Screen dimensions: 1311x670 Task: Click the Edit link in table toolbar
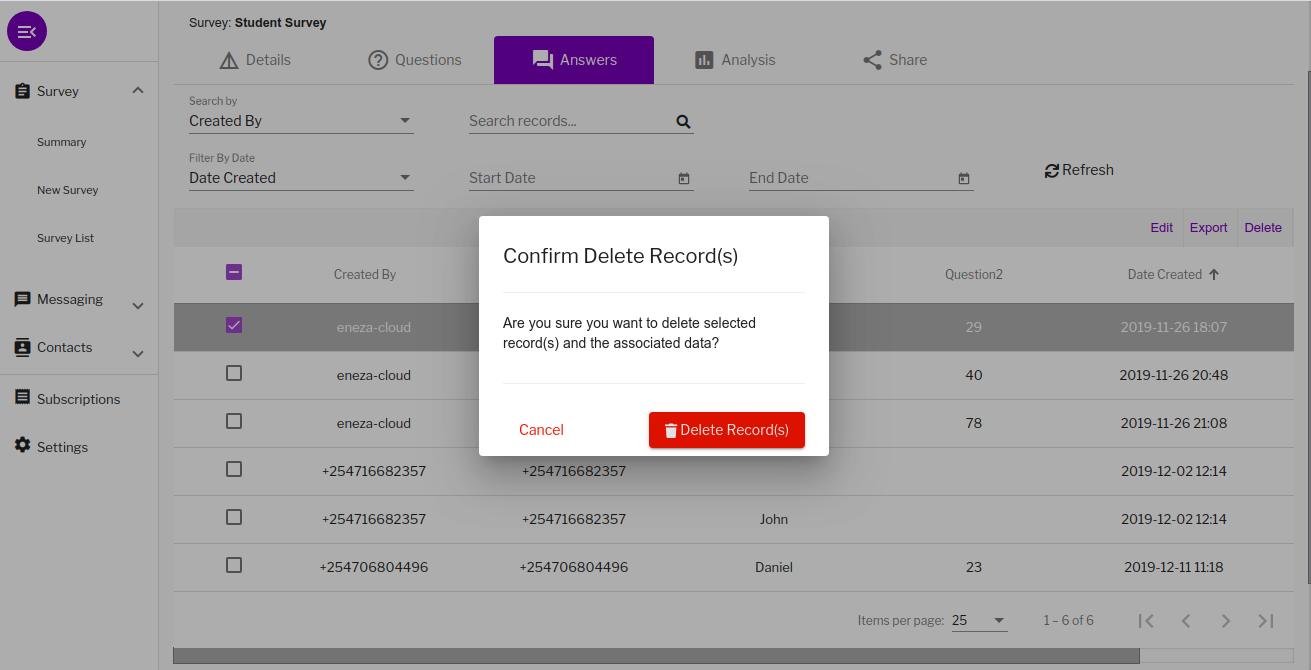tap(1162, 228)
